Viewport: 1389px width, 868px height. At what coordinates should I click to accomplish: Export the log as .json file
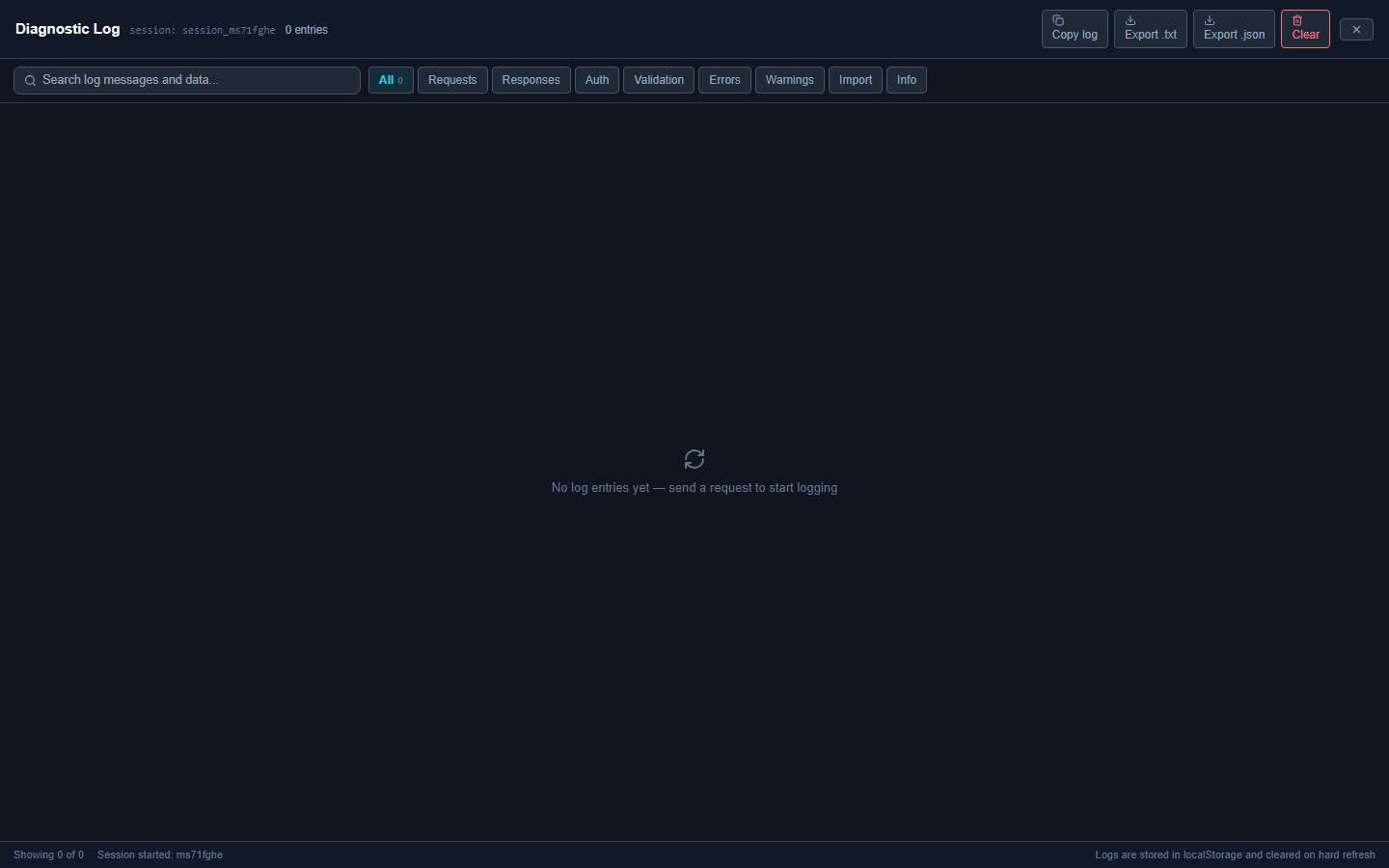[x=1234, y=29]
